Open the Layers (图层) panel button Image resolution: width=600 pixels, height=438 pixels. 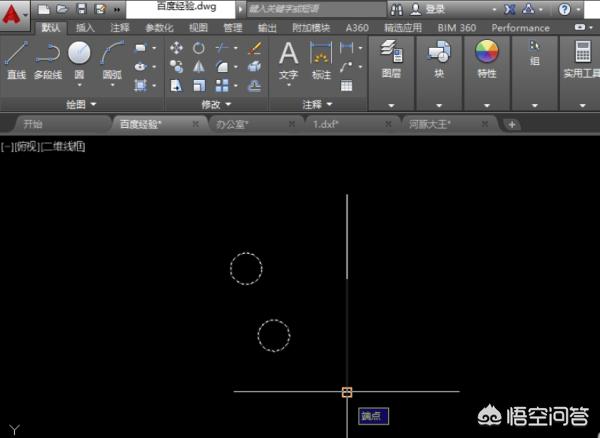pyautogui.click(x=391, y=58)
